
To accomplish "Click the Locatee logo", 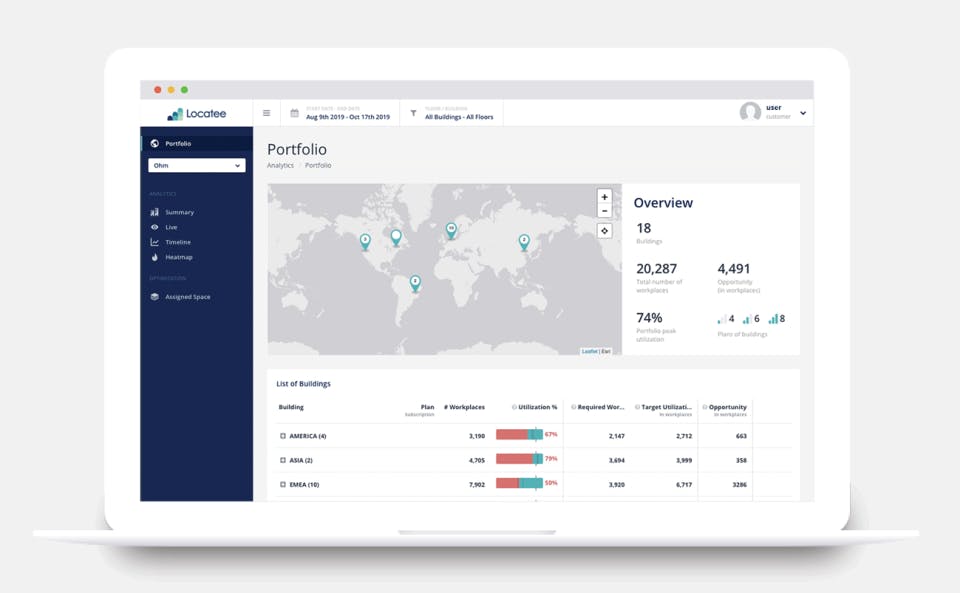I will [x=197, y=114].
